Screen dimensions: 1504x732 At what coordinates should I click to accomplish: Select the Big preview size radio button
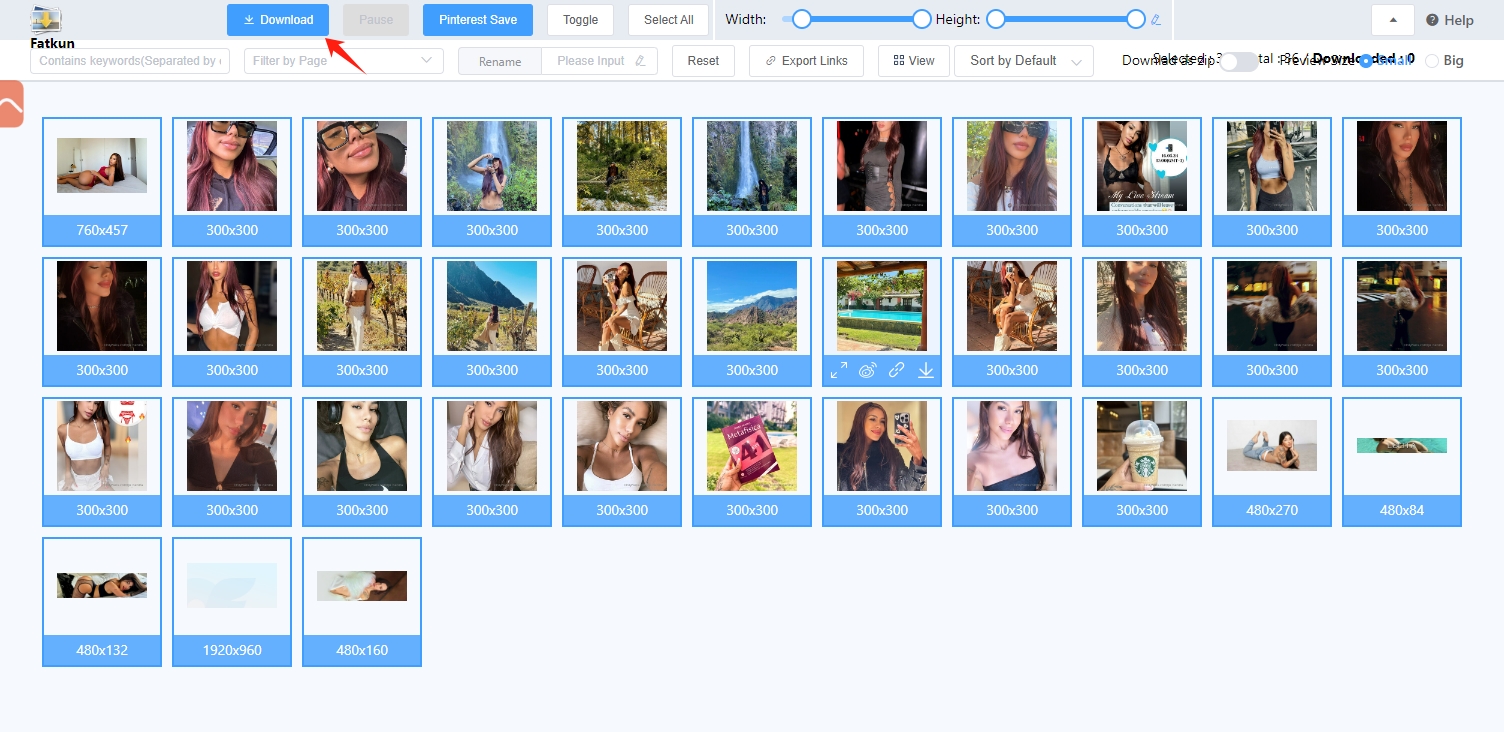[1432, 61]
